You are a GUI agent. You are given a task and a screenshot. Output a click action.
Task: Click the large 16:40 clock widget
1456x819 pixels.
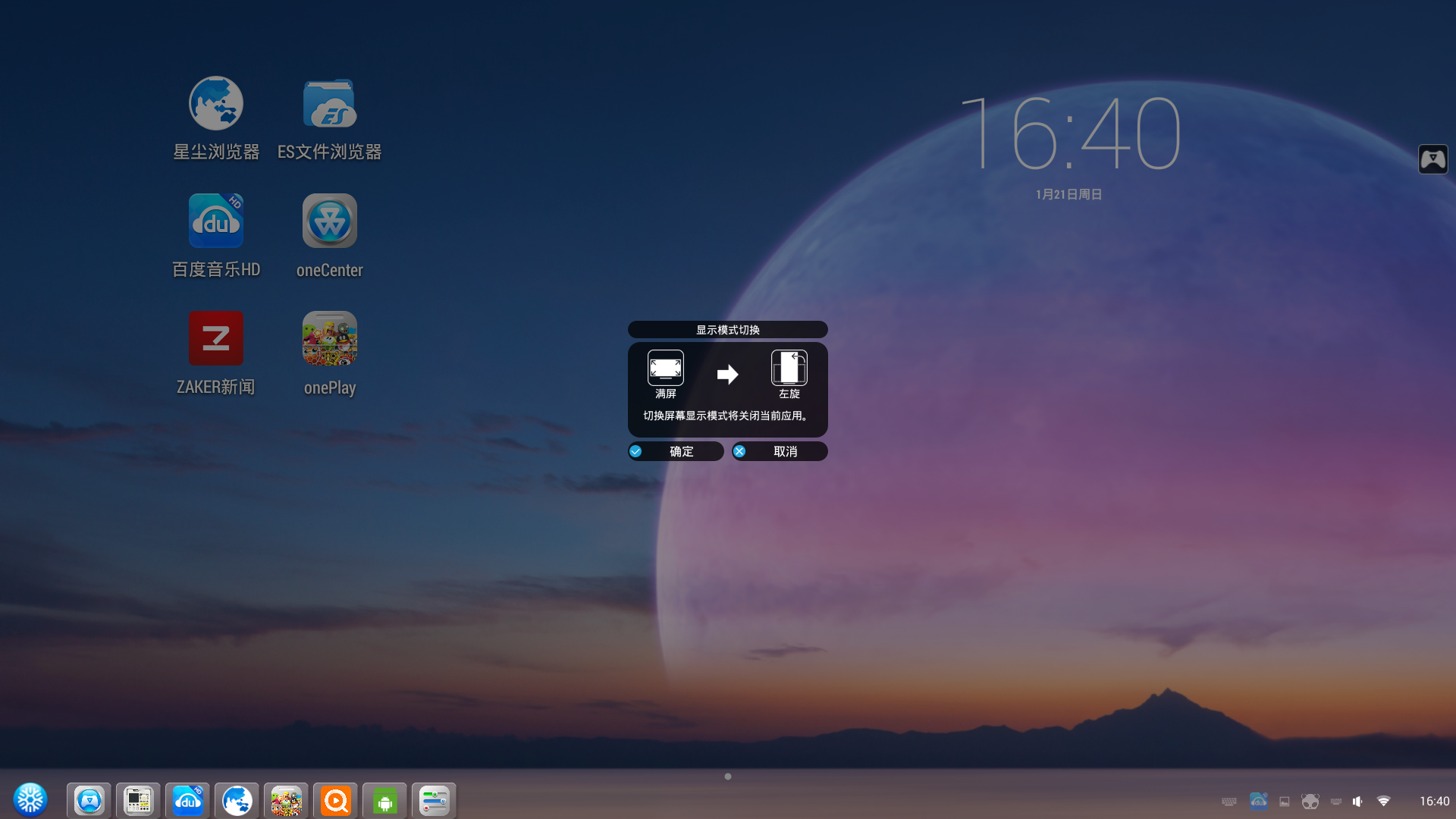coord(1070,133)
